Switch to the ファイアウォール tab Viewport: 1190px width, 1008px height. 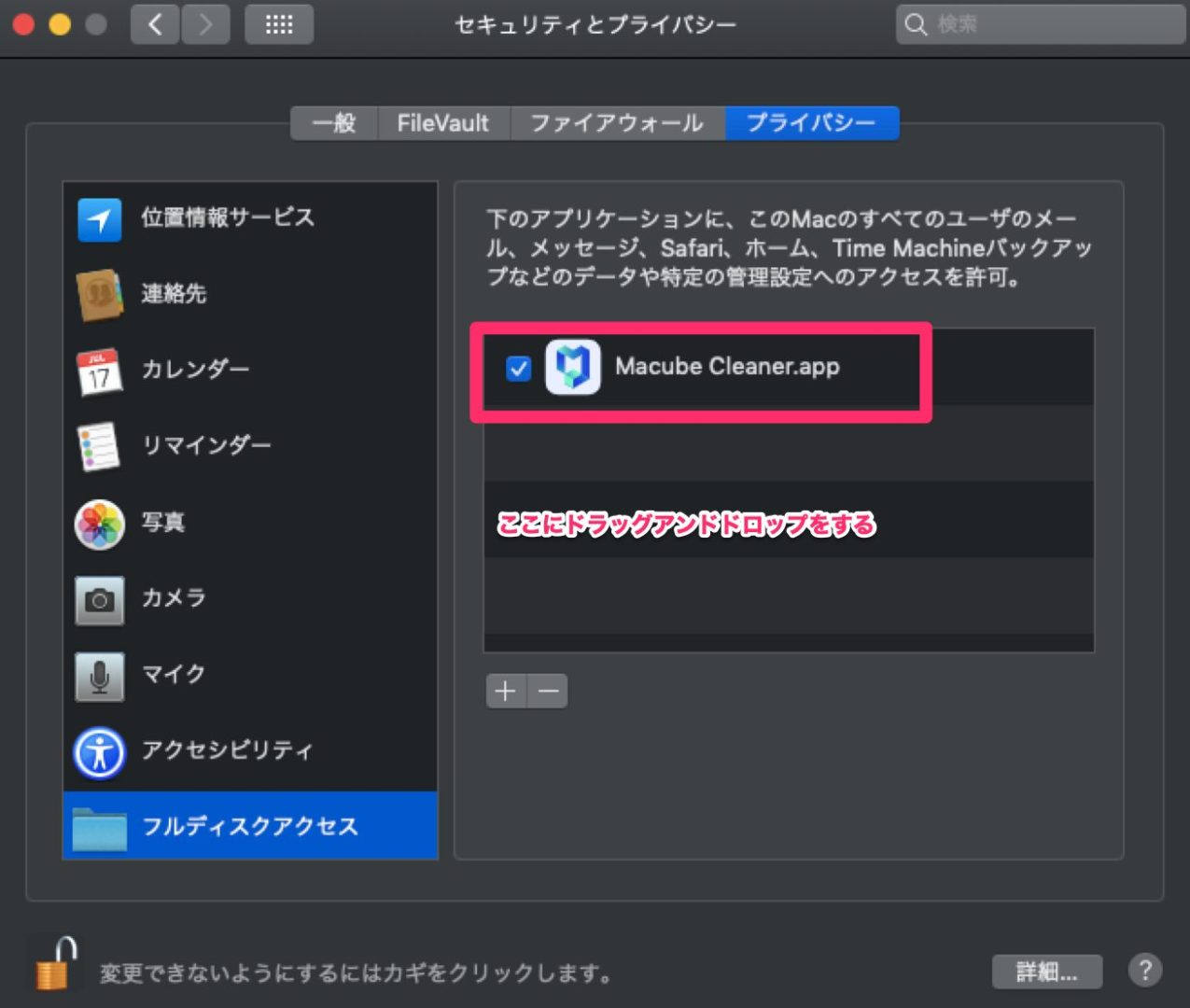click(617, 123)
